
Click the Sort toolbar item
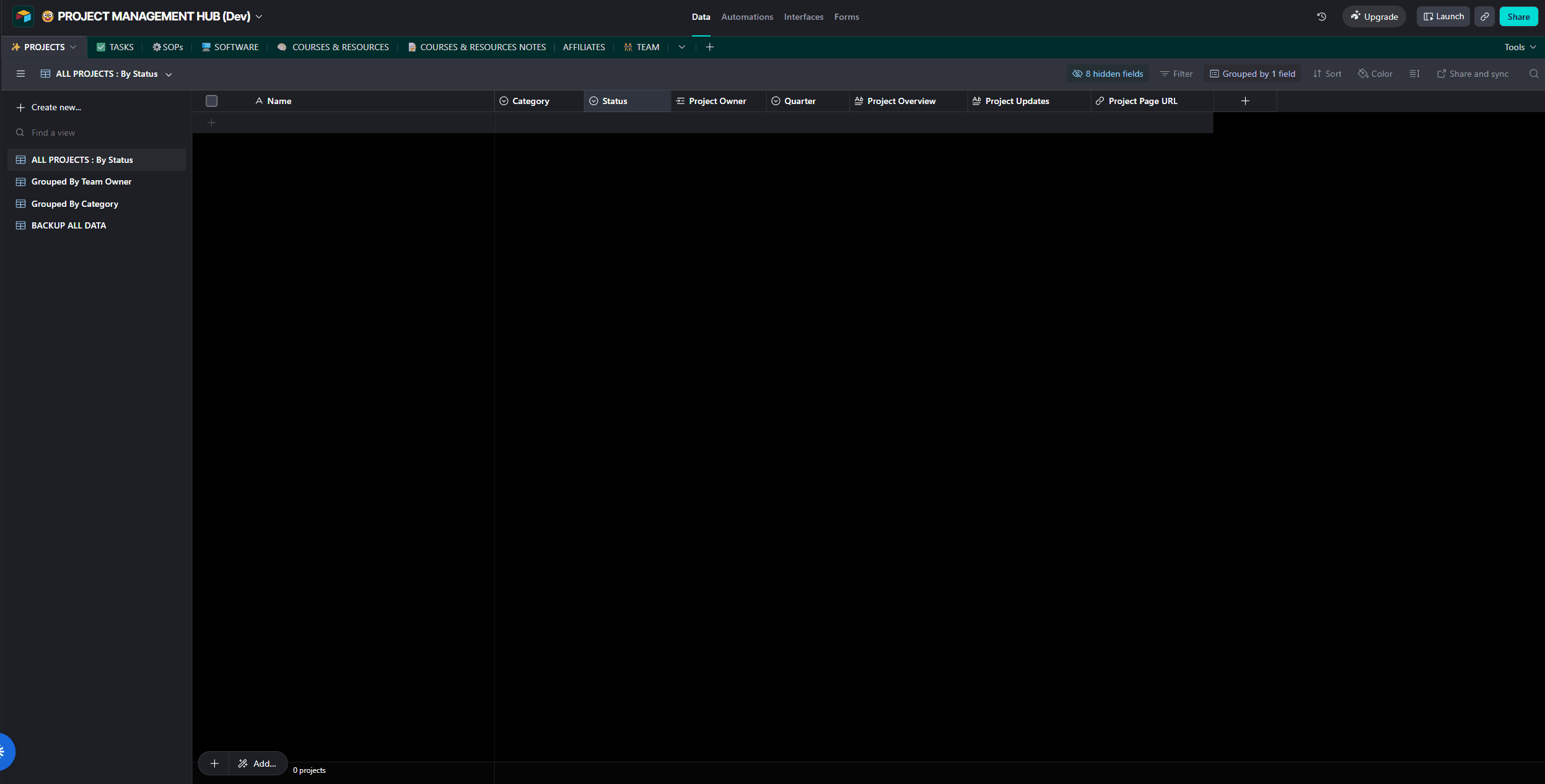point(1327,74)
